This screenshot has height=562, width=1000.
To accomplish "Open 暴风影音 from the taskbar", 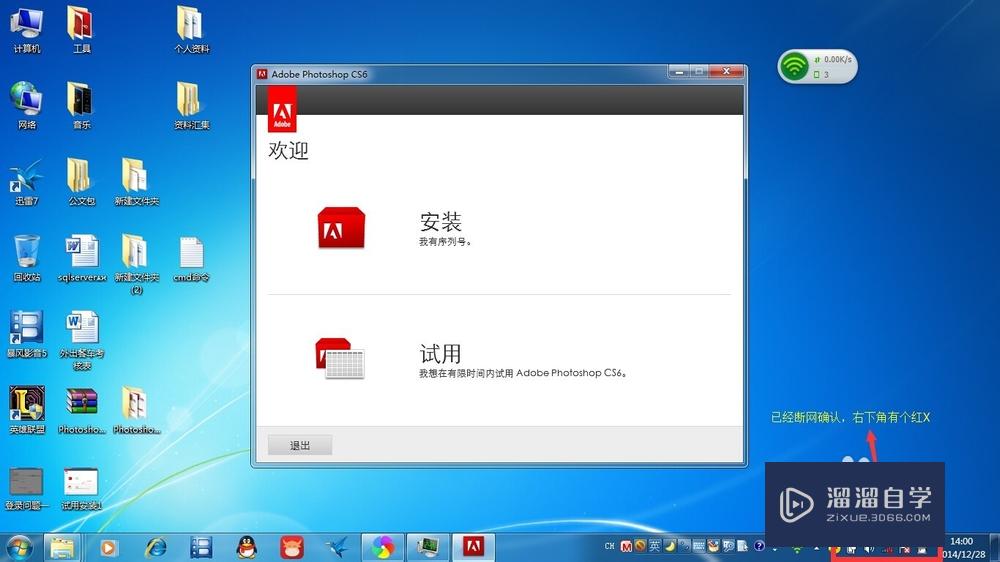I will 201,548.
